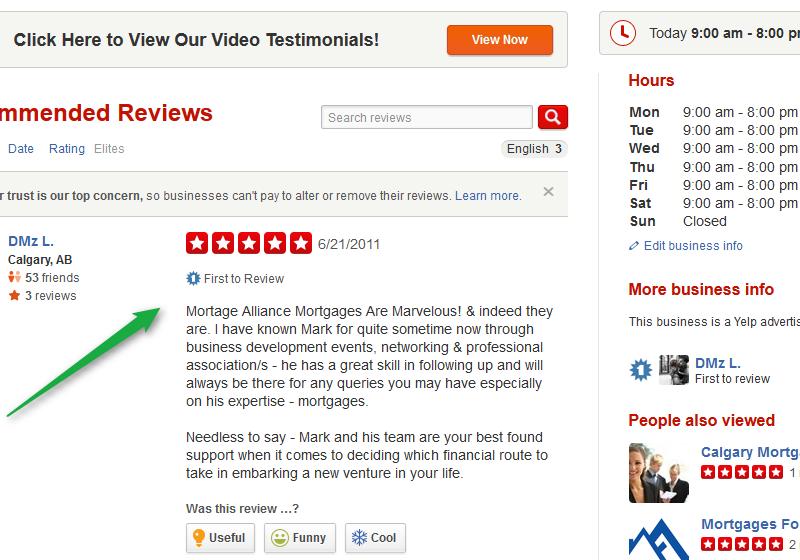Sort reviews by Date
The height and width of the screenshot is (560, 800).
21,149
